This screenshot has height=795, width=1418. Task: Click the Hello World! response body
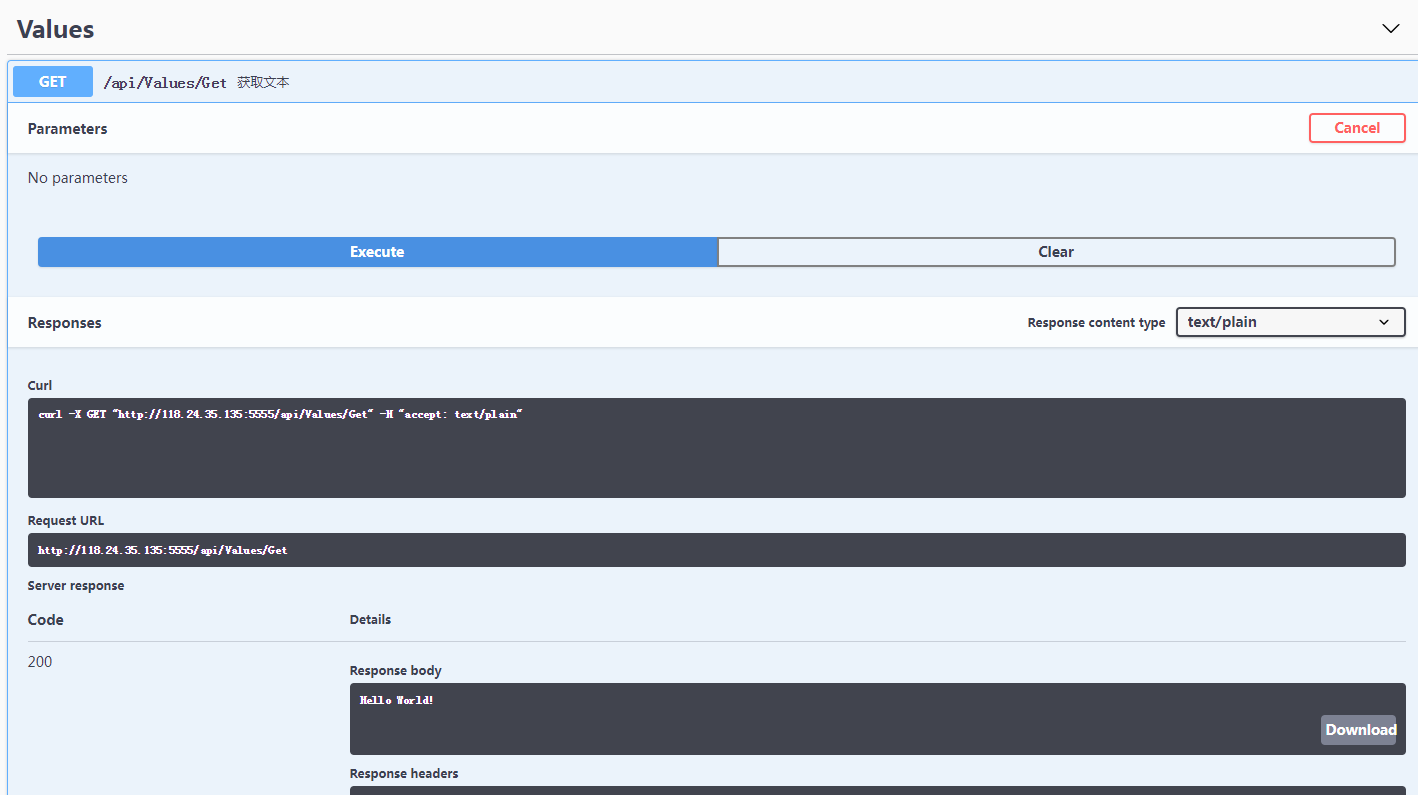click(x=397, y=701)
